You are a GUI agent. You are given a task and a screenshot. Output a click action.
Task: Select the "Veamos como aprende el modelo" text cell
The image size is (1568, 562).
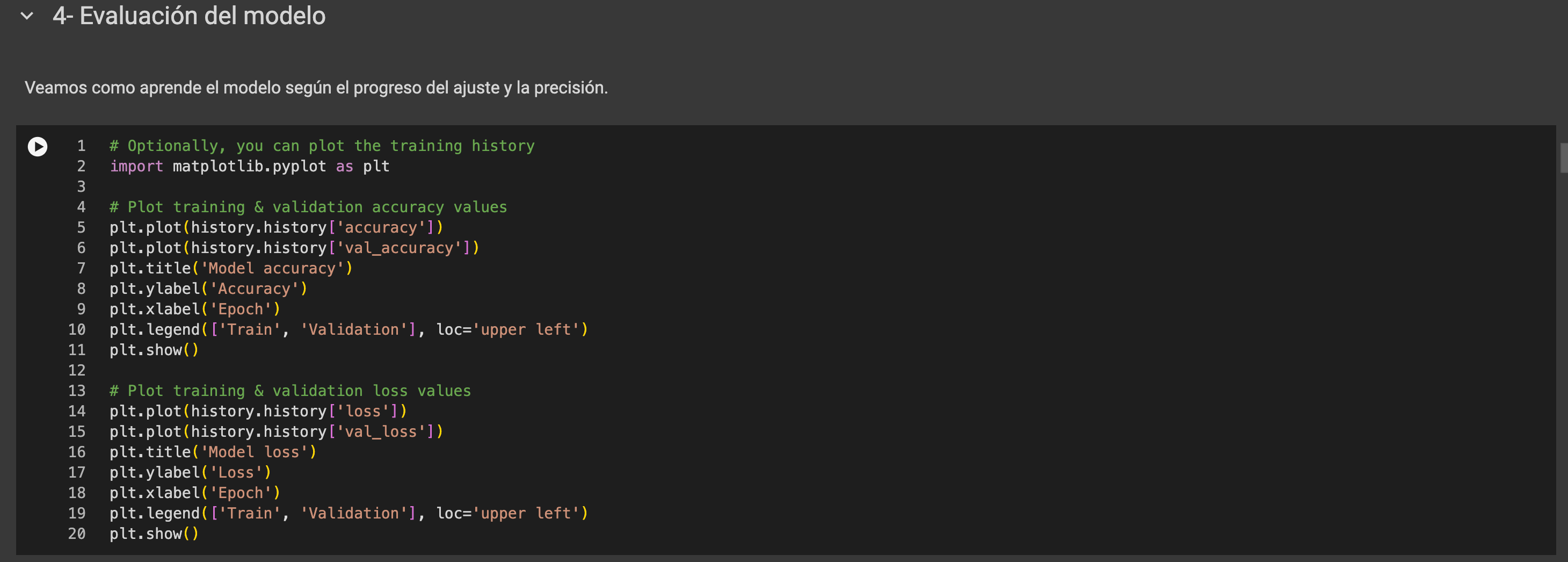[316, 88]
